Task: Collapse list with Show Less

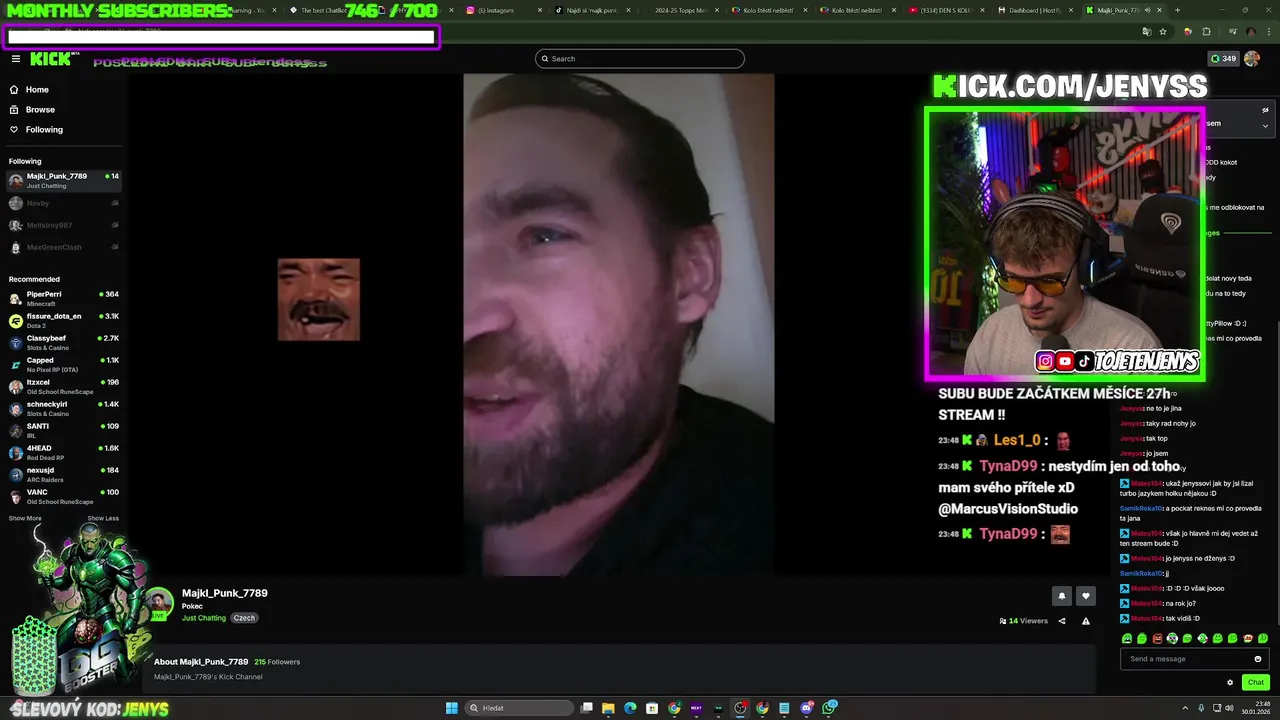Action: tap(103, 518)
